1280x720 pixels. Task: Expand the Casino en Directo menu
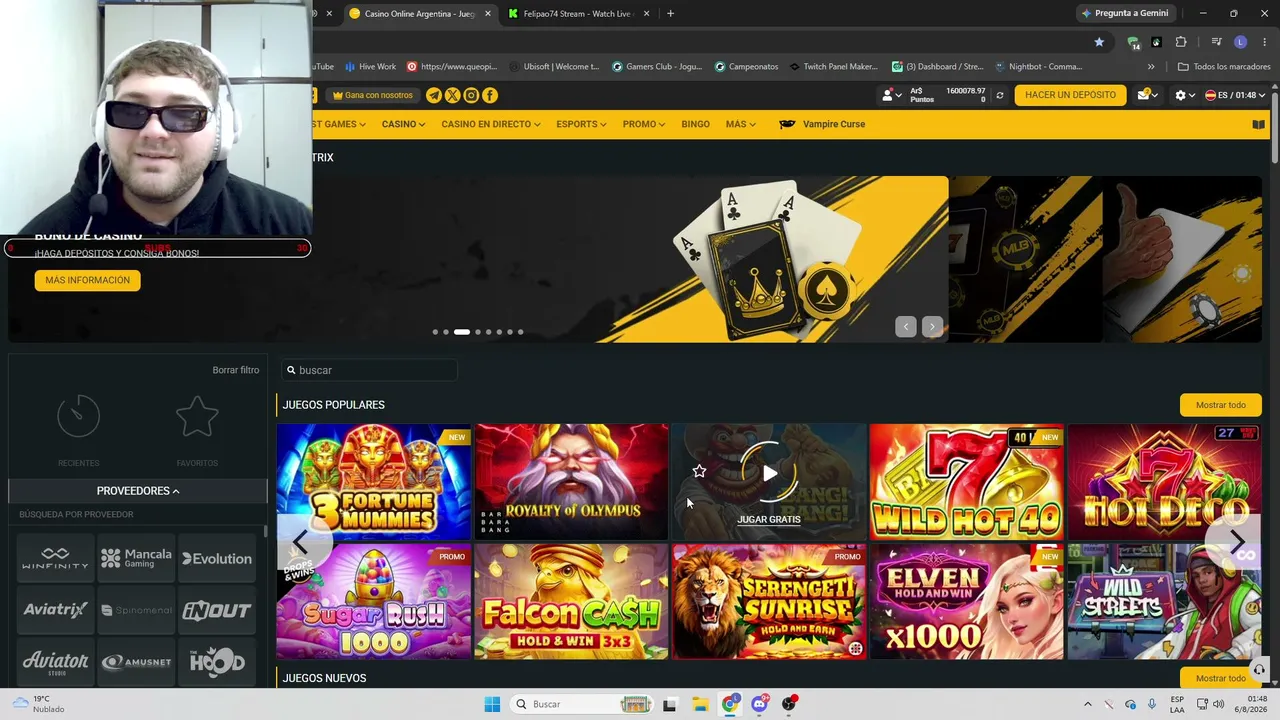(x=491, y=124)
